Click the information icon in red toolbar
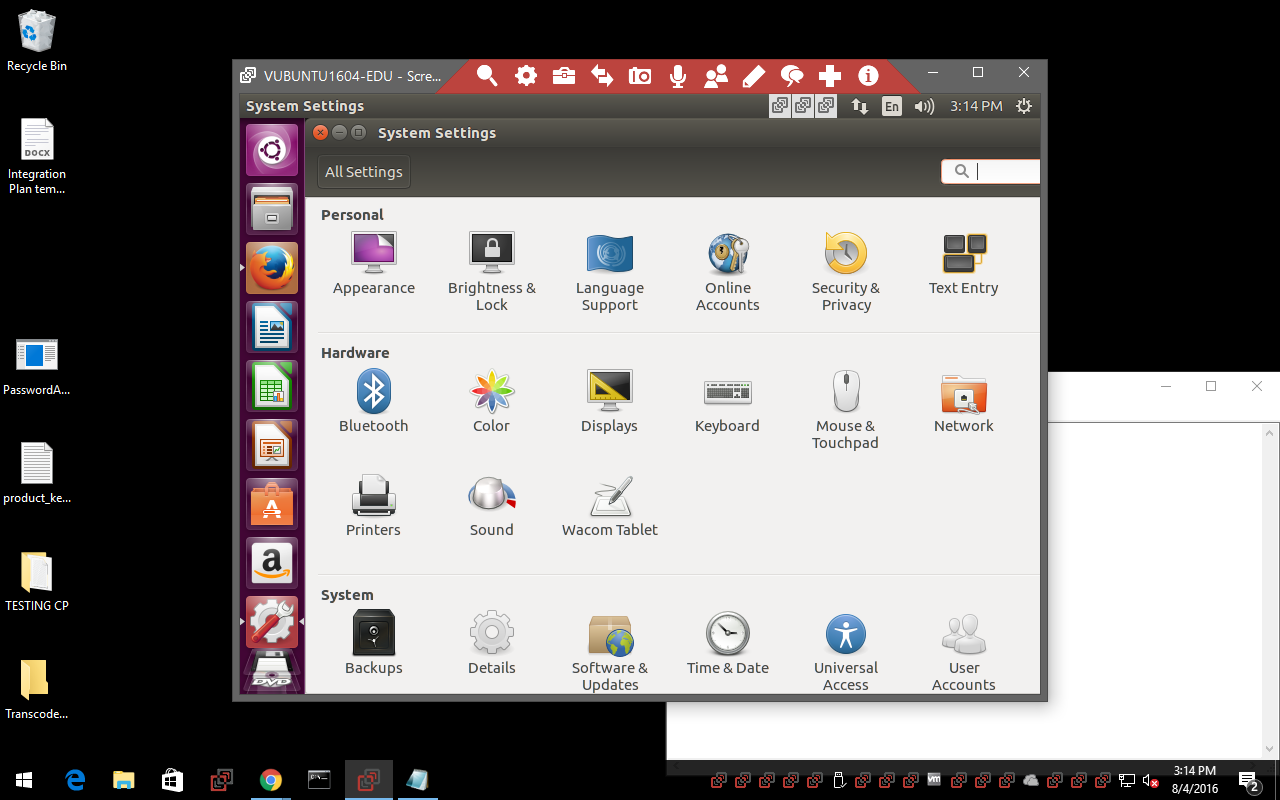1280x800 pixels. click(x=868, y=76)
